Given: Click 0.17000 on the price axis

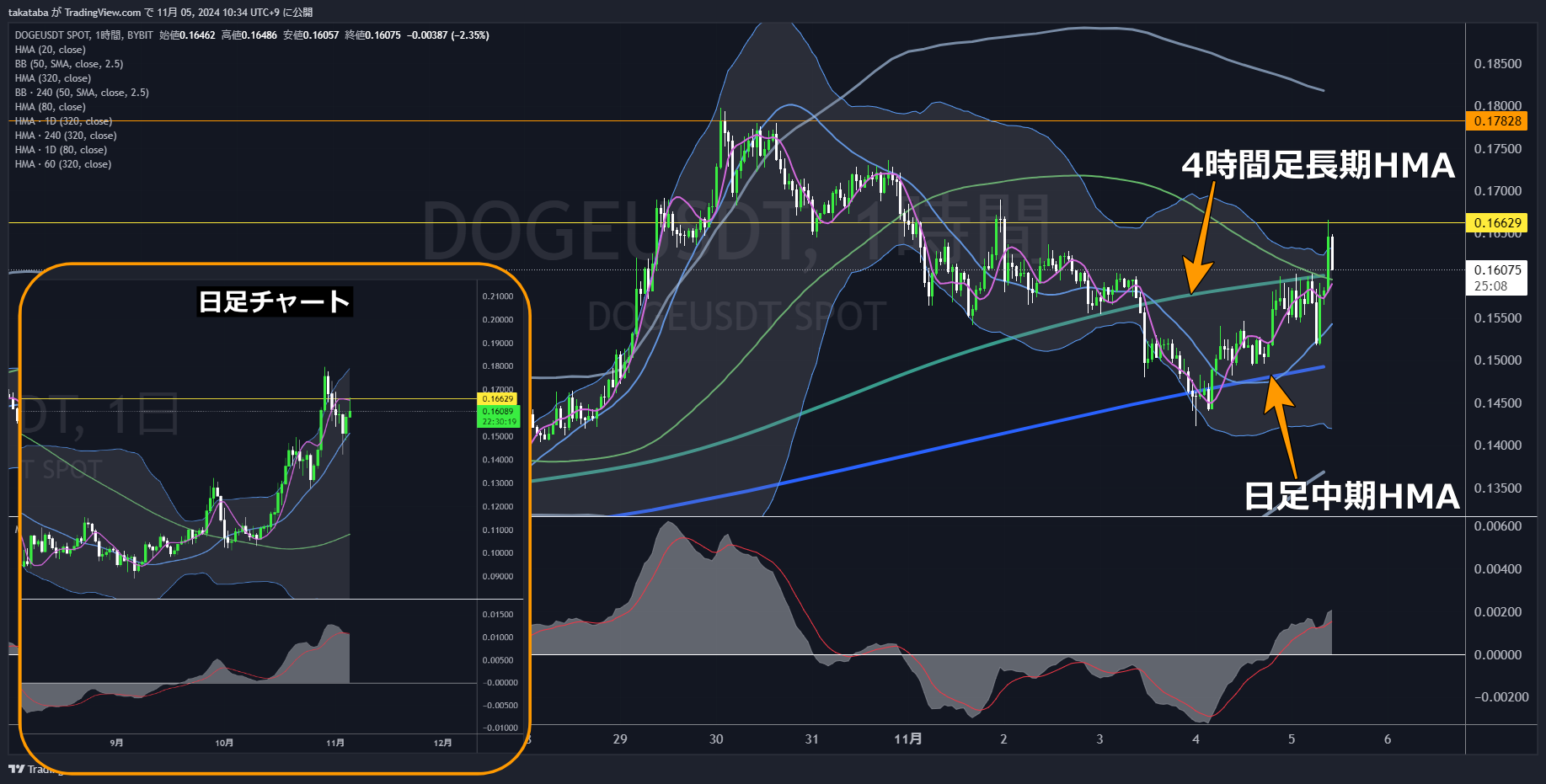Looking at the screenshot, I should tap(1498, 191).
